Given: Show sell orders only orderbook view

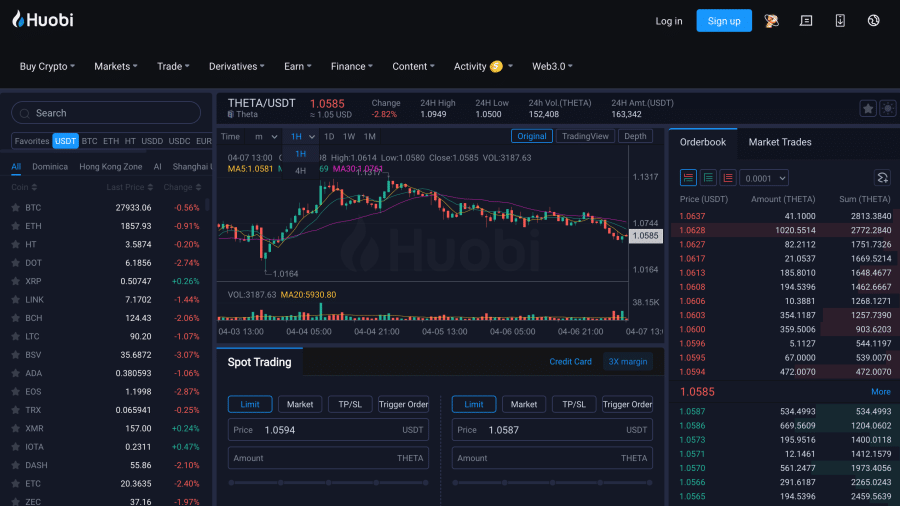Looking at the screenshot, I should tap(728, 178).
